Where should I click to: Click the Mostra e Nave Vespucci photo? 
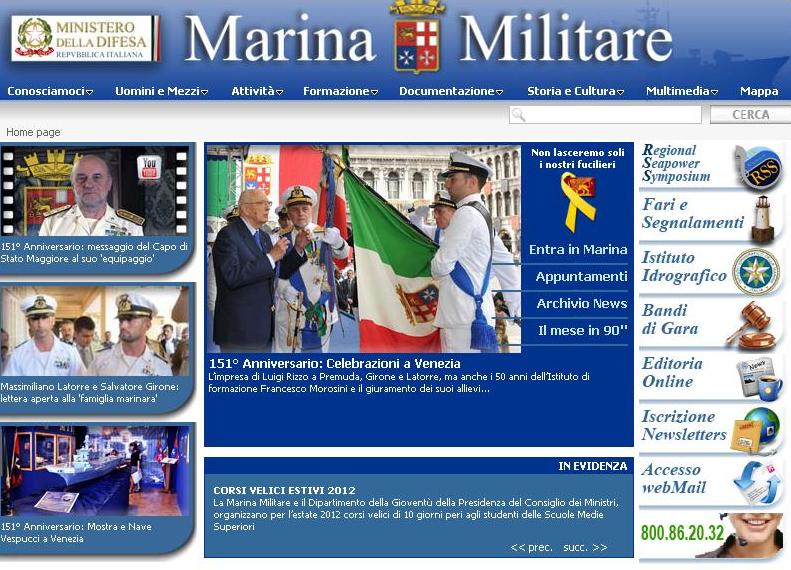click(x=95, y=471)
